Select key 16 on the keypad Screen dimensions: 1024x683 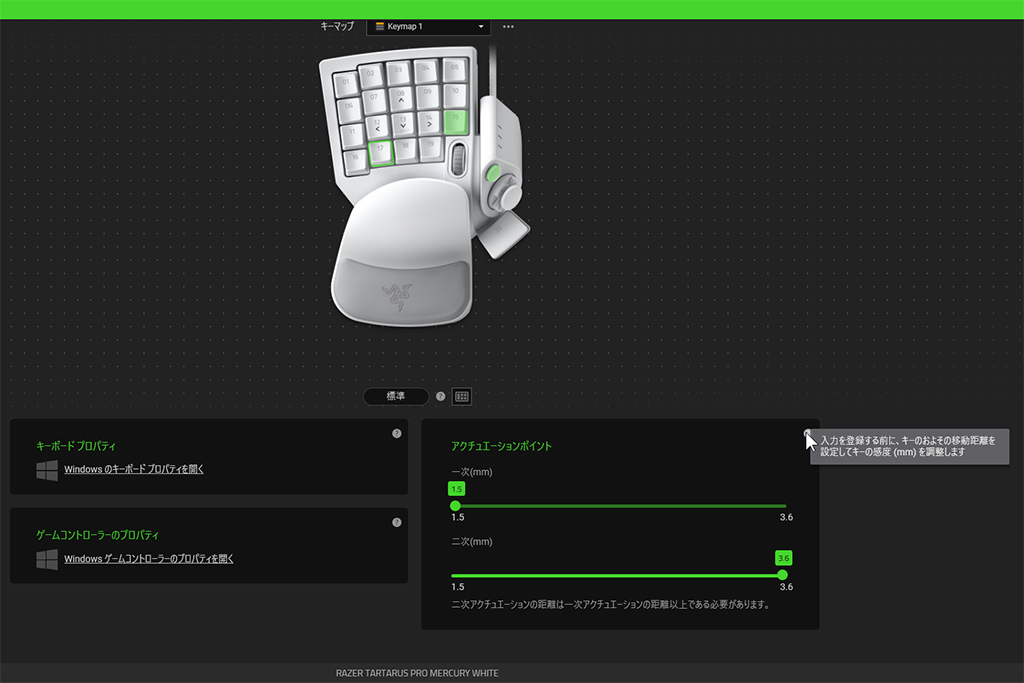(356, 160)
